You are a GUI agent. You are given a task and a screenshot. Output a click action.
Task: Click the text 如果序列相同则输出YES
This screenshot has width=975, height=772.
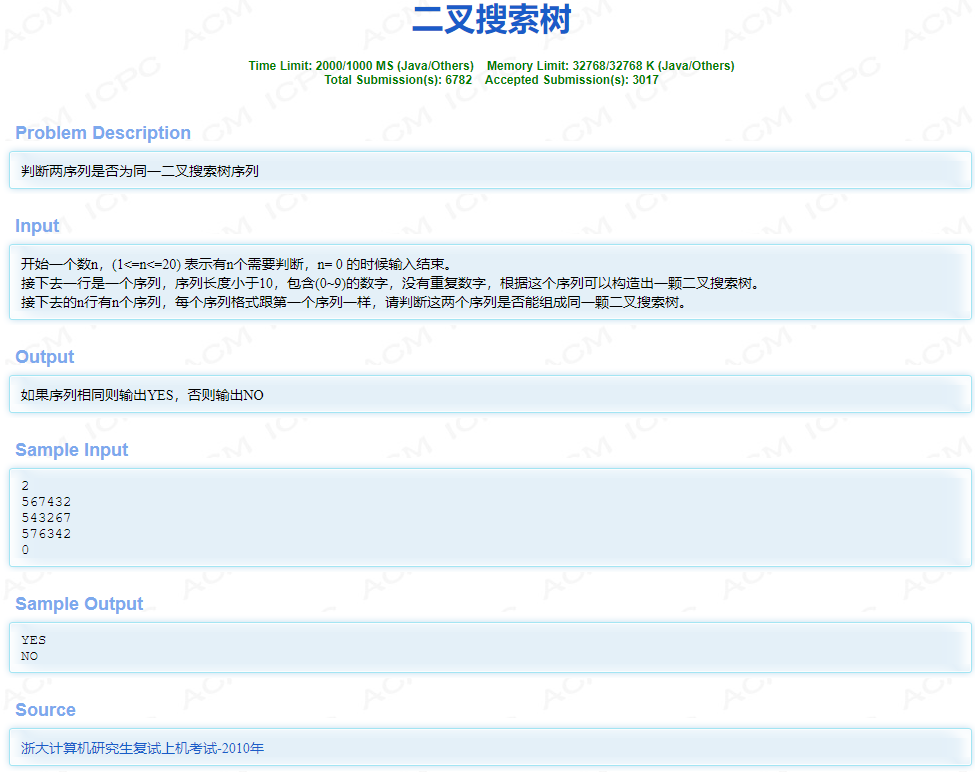[142, 395]
